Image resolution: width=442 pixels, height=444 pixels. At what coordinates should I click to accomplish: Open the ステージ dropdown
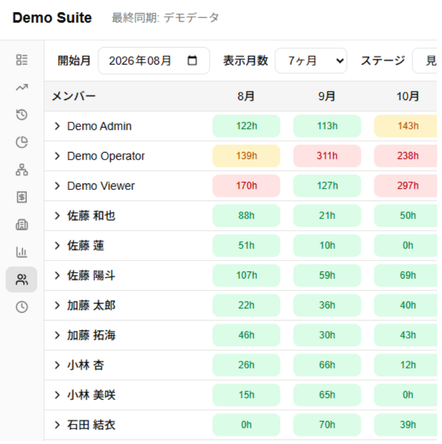pyautogui.click(x=425, y=61)
